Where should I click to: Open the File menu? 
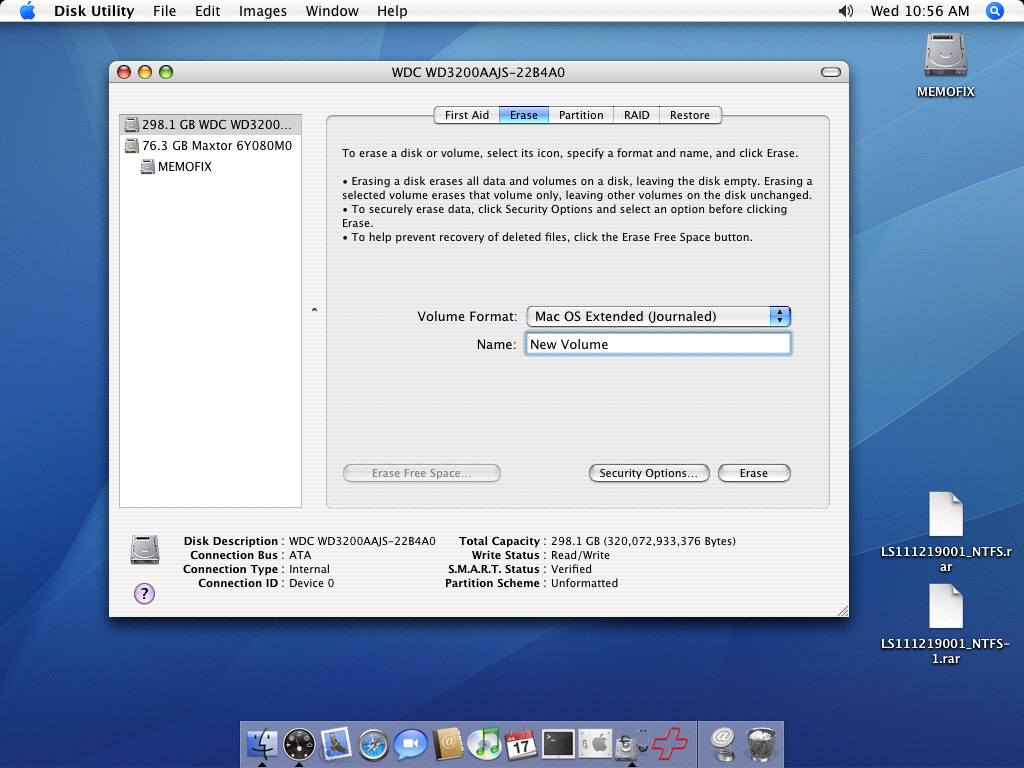[x=164, y=11]
